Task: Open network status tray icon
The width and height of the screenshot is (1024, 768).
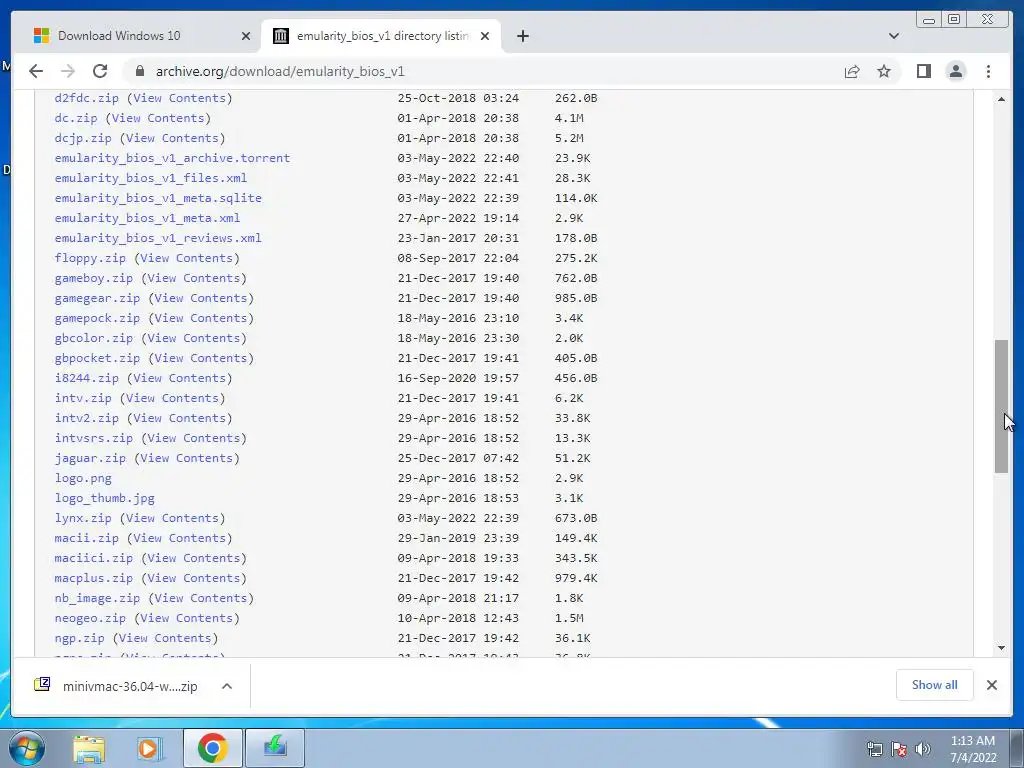Action: click(874, 749)
